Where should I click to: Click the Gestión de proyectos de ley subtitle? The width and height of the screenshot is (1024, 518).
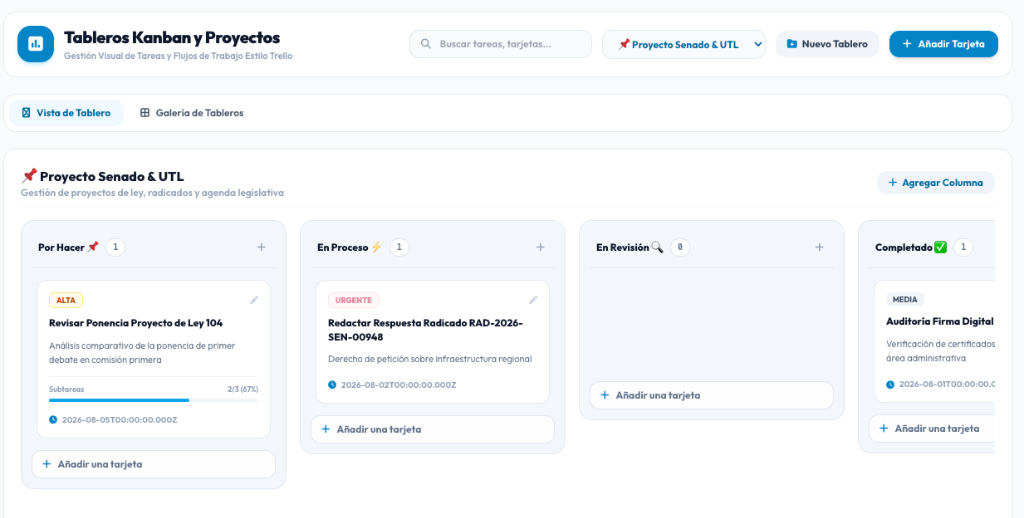(x=152, y=193)
